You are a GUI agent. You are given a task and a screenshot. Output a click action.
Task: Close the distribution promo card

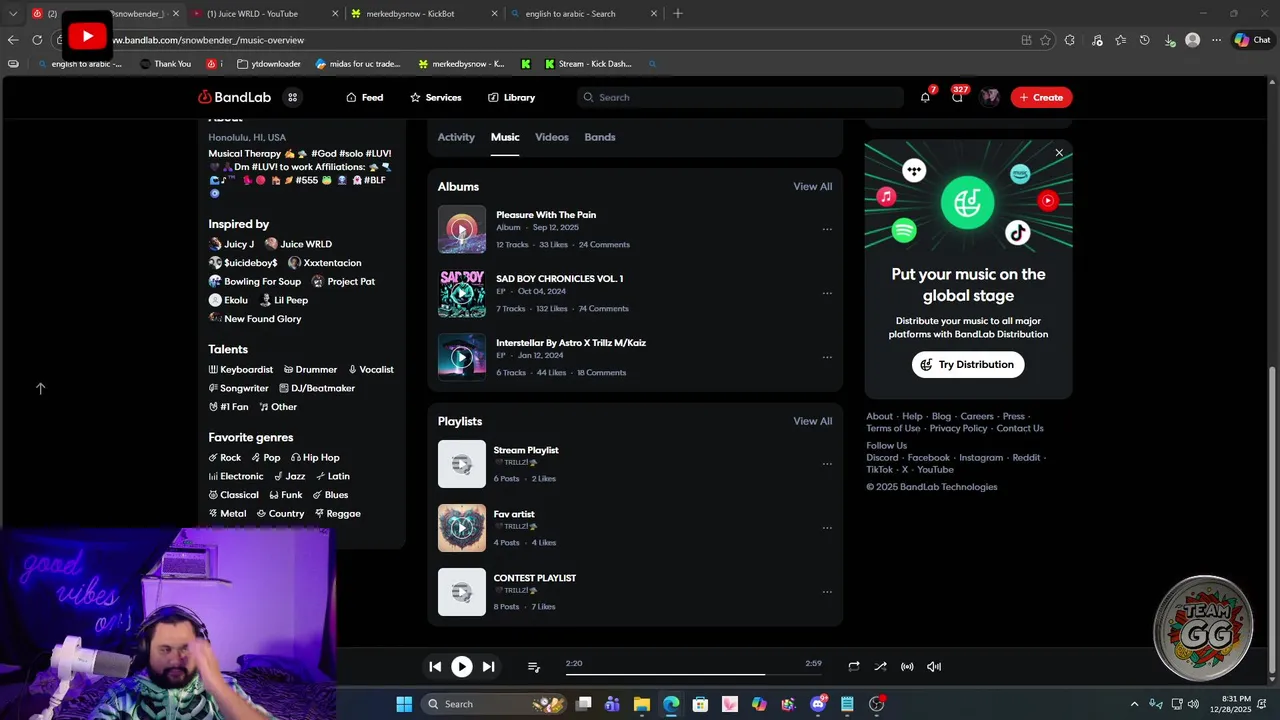point(1059,153)
